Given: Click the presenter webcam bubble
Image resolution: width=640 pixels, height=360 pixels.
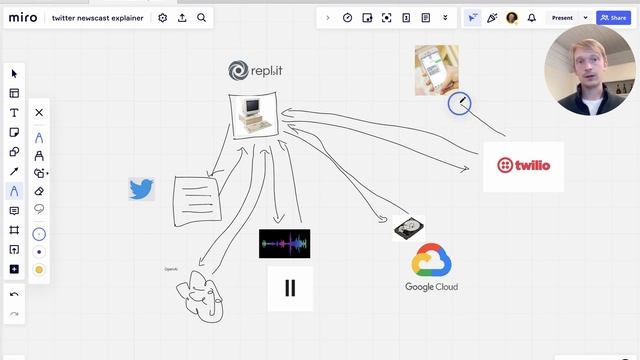Looking at the screenshot, I should (590, 70).
